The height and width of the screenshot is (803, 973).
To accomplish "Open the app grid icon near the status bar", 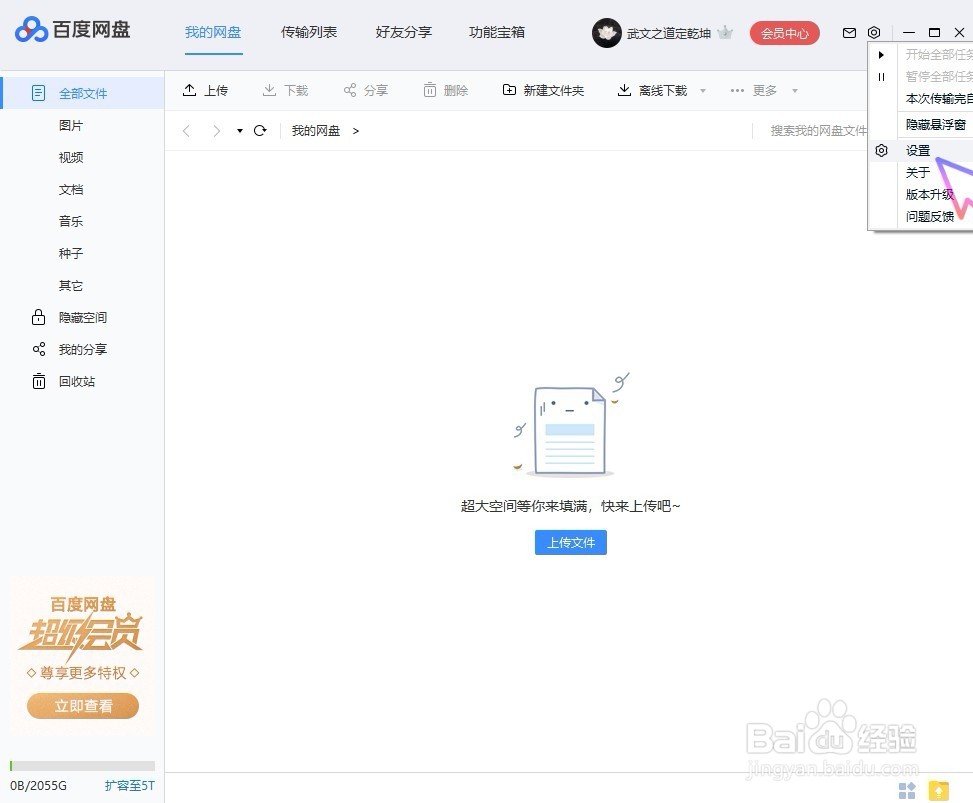I will [x=906, y=790].
